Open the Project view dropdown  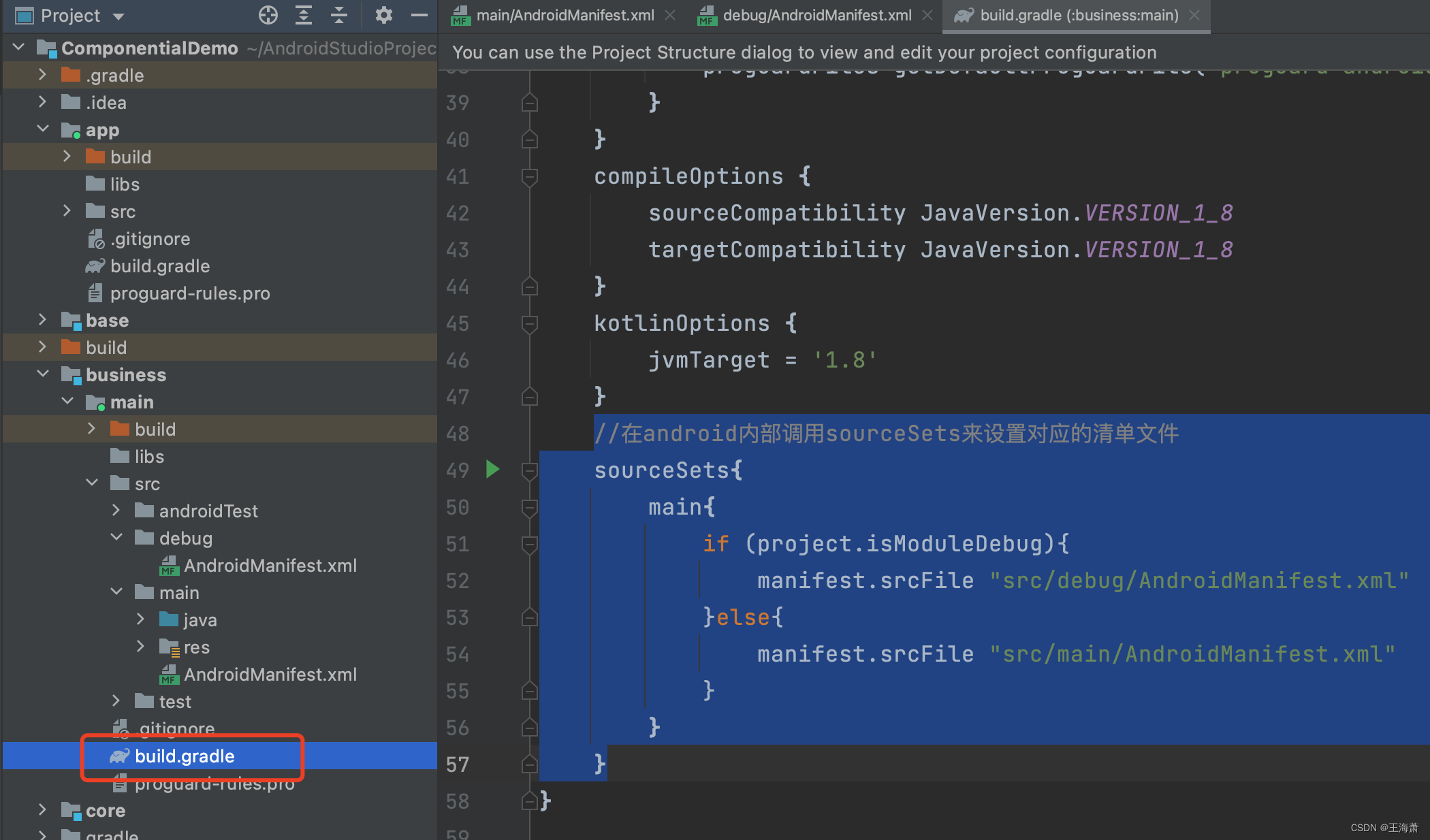tap(118, 16)
